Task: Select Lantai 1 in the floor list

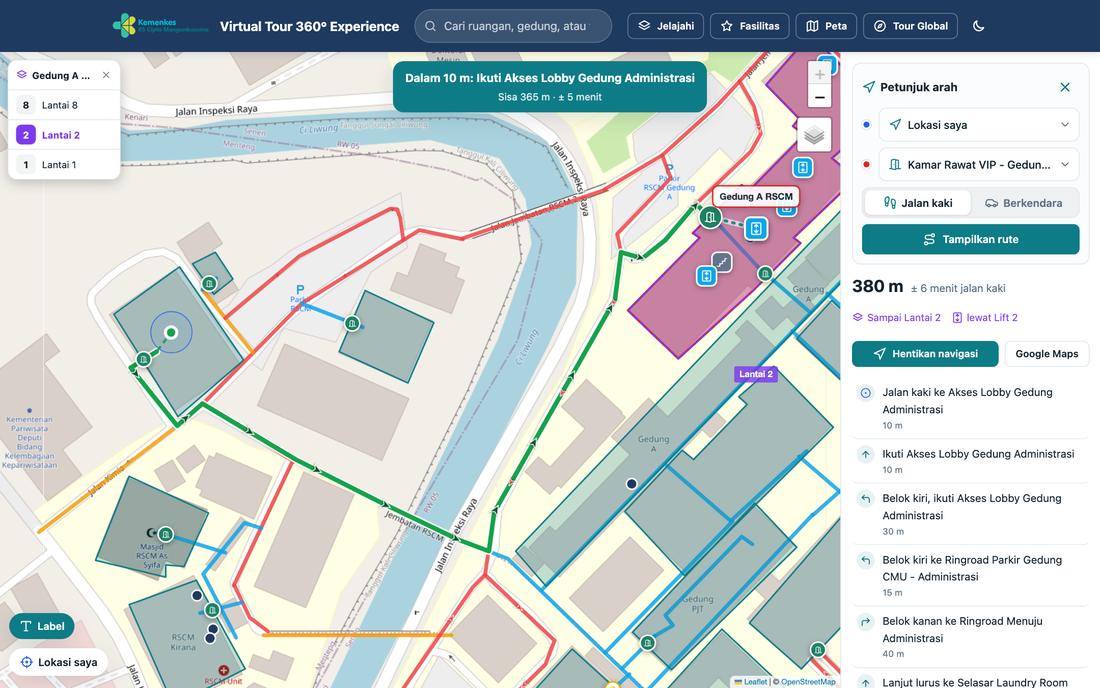Action: tap(64, 165)
